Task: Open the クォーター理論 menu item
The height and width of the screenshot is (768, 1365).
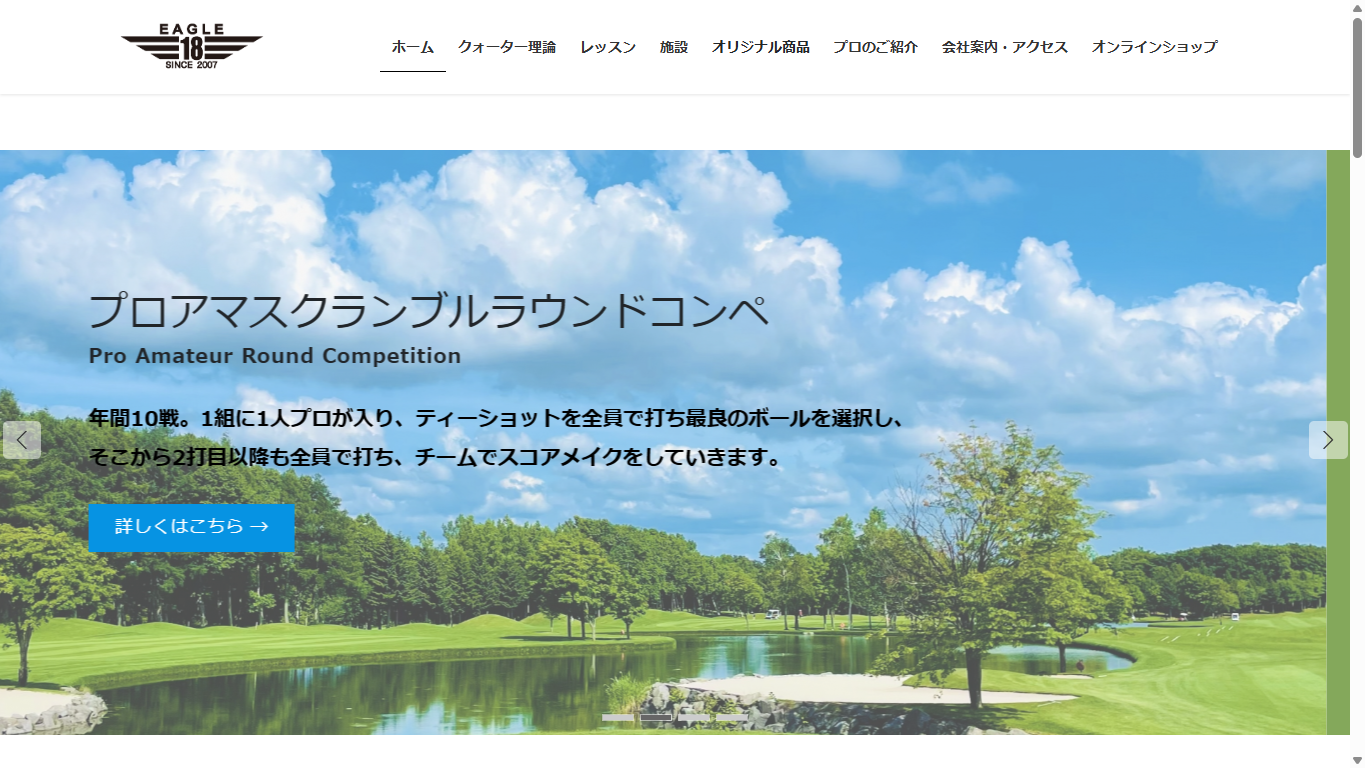Action: pyautogui.click(x=507, y=47)
